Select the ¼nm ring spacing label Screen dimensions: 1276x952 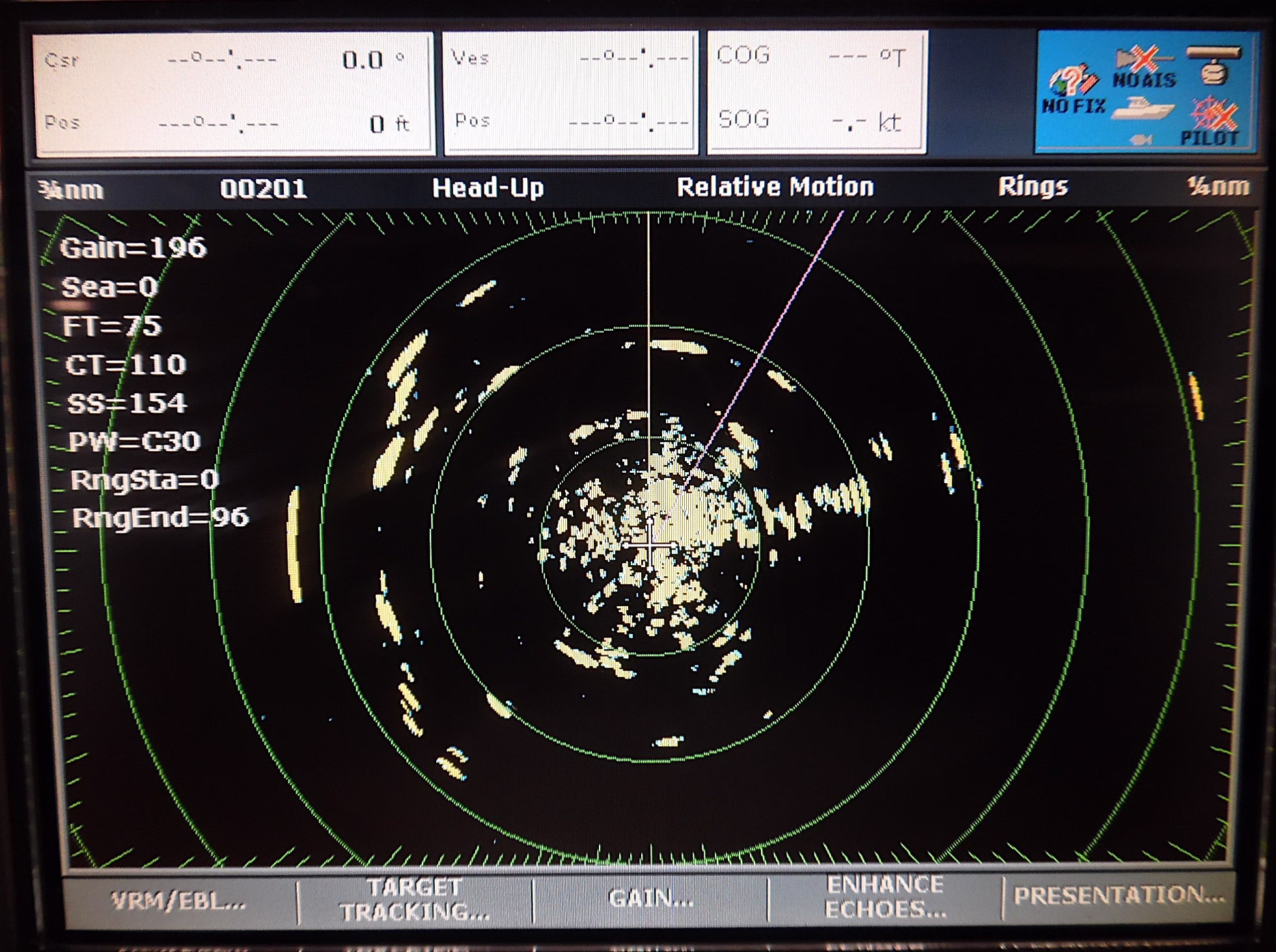click(x=1218, y=186)
